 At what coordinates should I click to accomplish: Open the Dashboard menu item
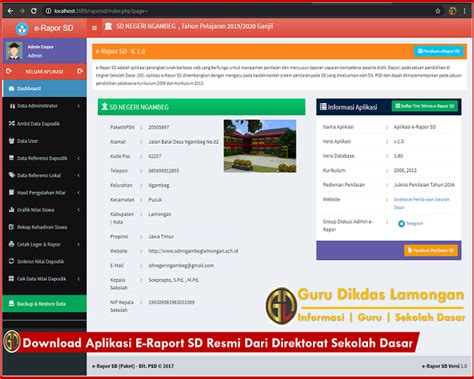point(44,88)
